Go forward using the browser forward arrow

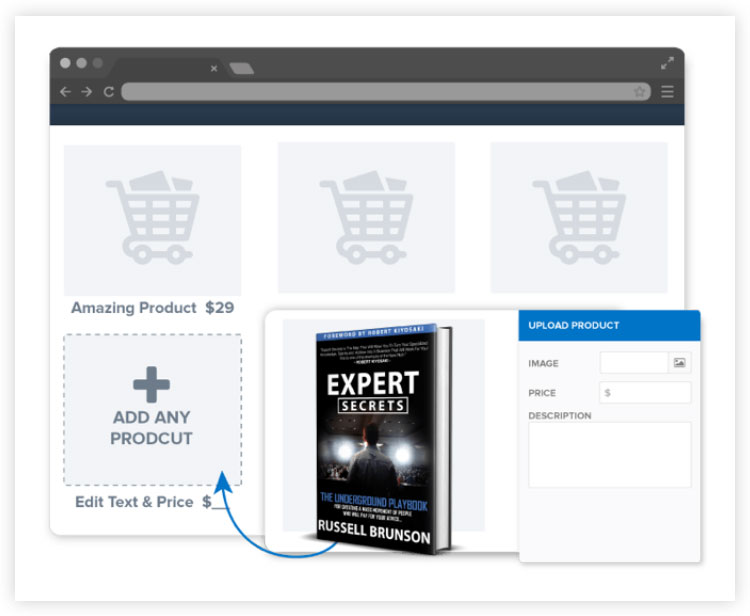[87, 91]
